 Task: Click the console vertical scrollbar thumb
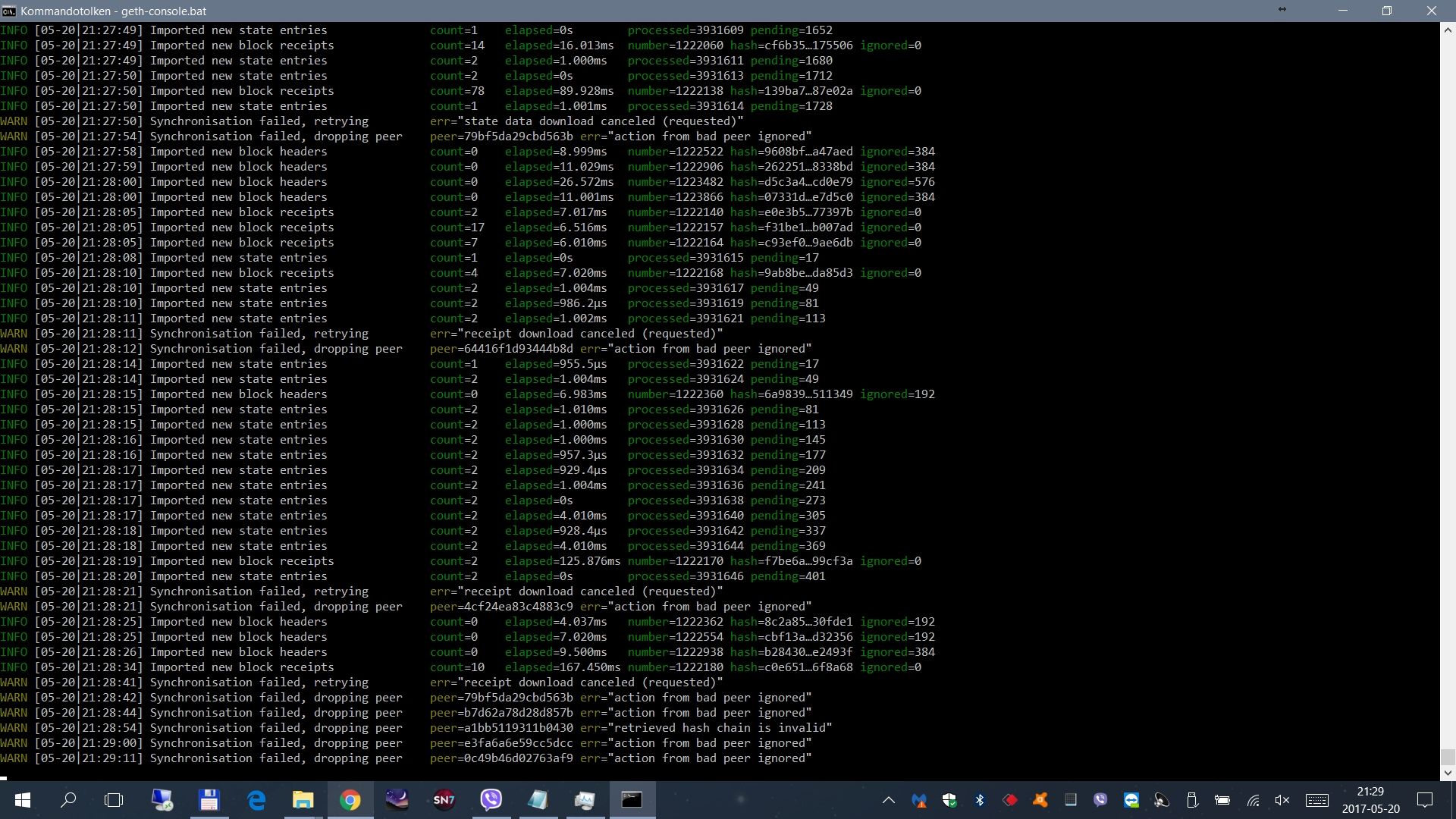pyautogui.click(x=1448, y=758)
